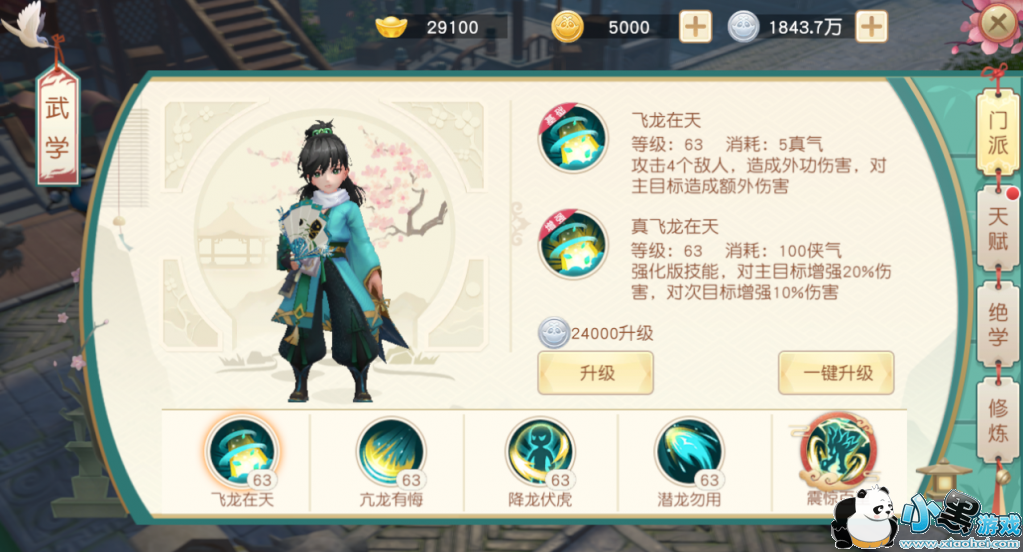Switch to the 修炼 cultivation tab
The image size is (1023, 552).
pos(998,420)
